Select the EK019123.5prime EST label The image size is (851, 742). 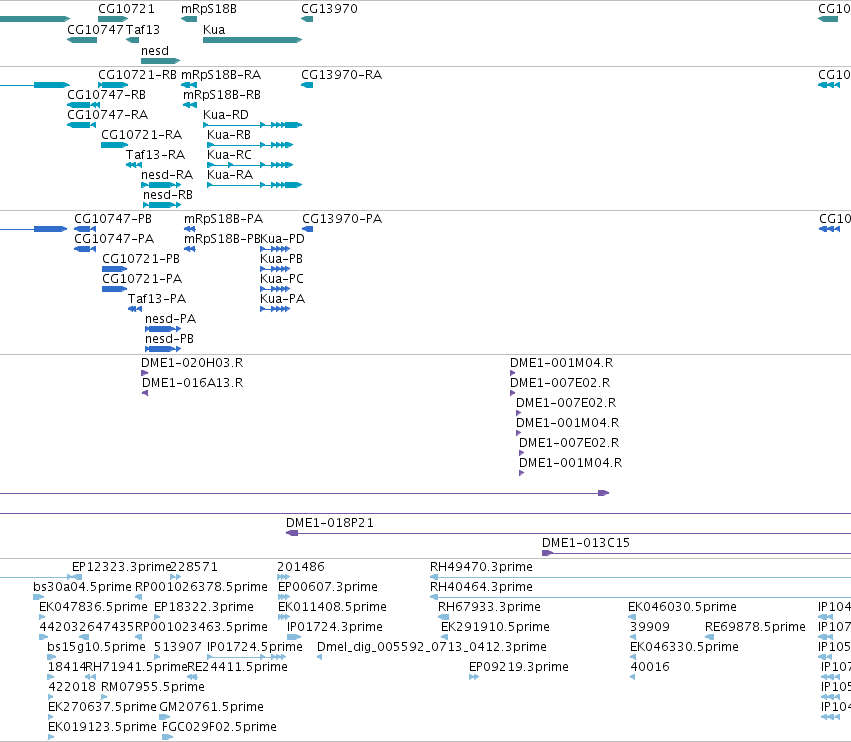(102, 727)
